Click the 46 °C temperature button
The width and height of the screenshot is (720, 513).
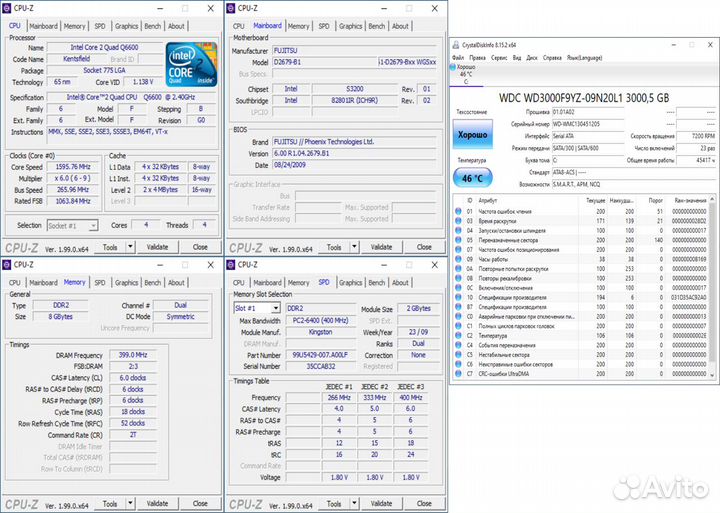point(472,178)
